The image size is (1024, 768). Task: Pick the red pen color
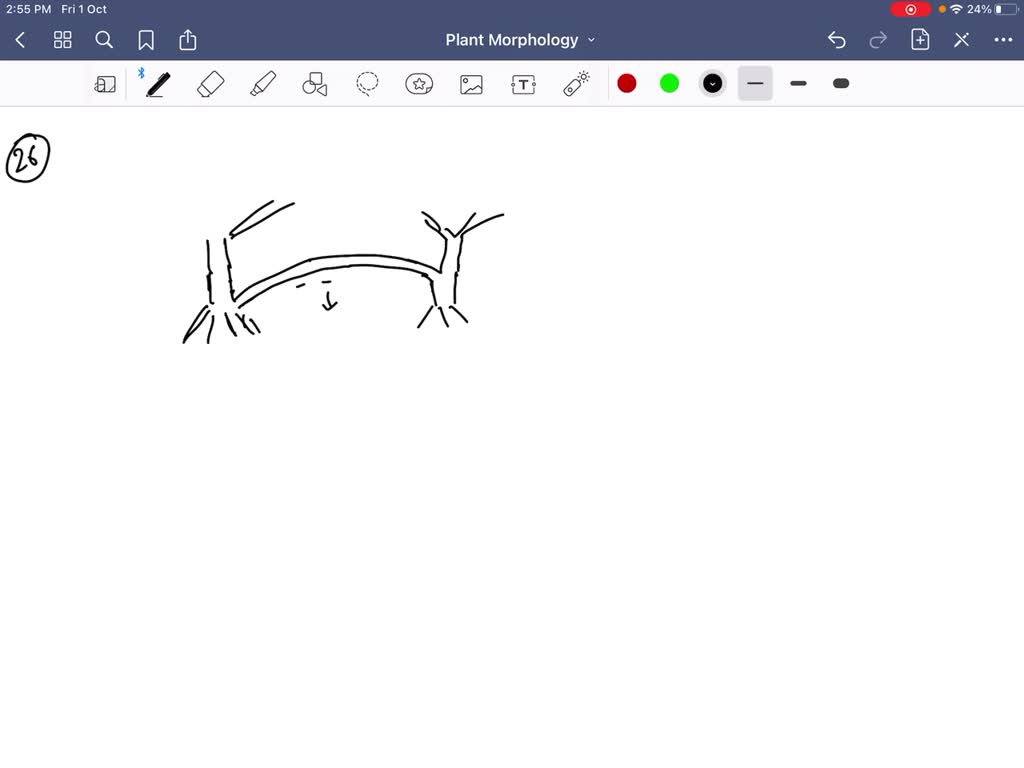click(627, 84)
